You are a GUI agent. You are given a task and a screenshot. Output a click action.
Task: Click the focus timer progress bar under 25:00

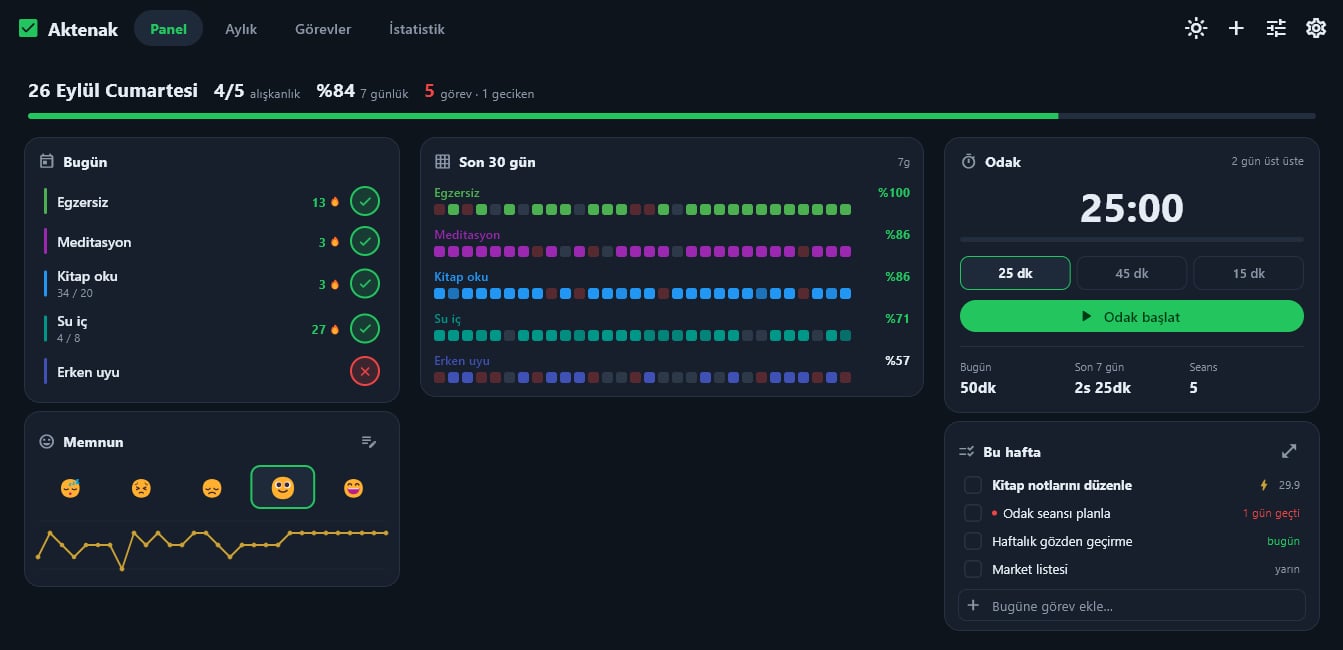pos(1132,240)
